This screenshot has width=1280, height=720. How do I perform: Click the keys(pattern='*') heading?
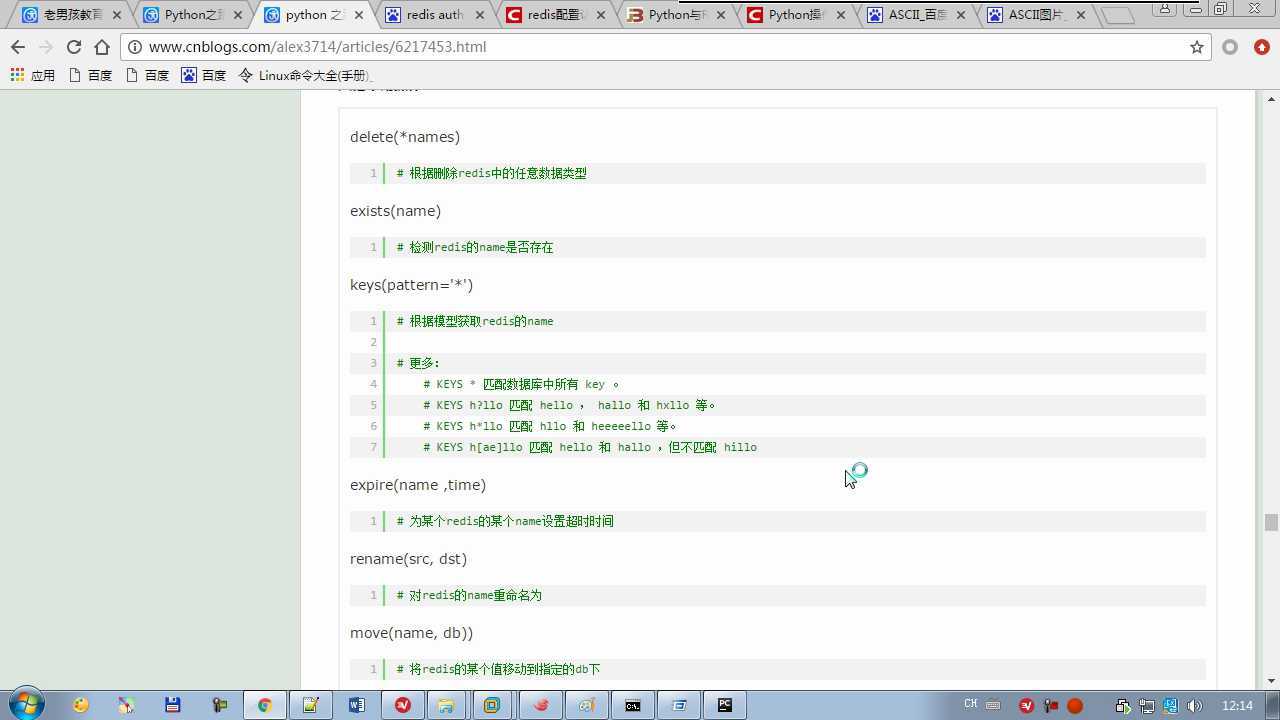[411, 285]
